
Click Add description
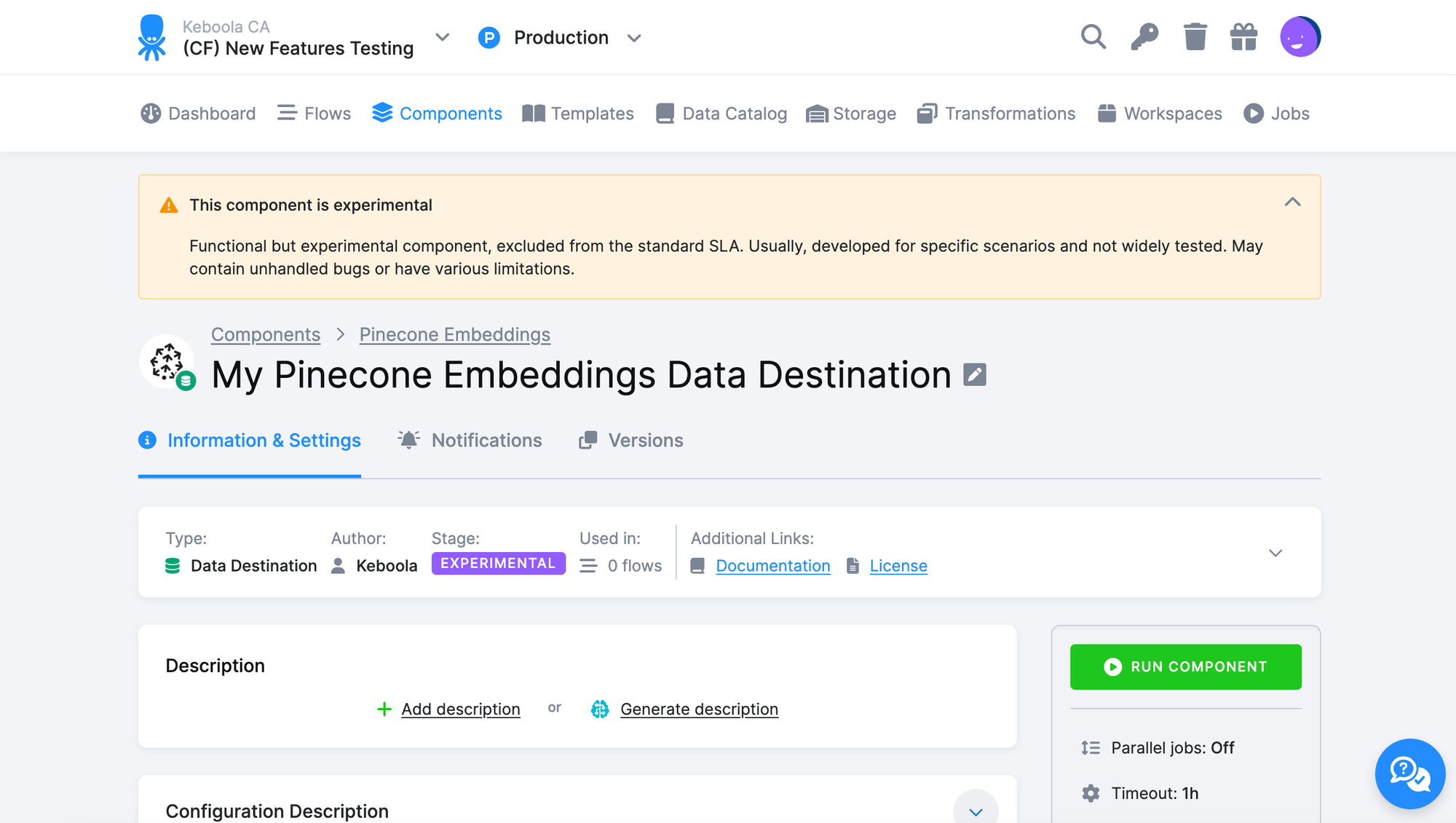[x=461, y=709]
